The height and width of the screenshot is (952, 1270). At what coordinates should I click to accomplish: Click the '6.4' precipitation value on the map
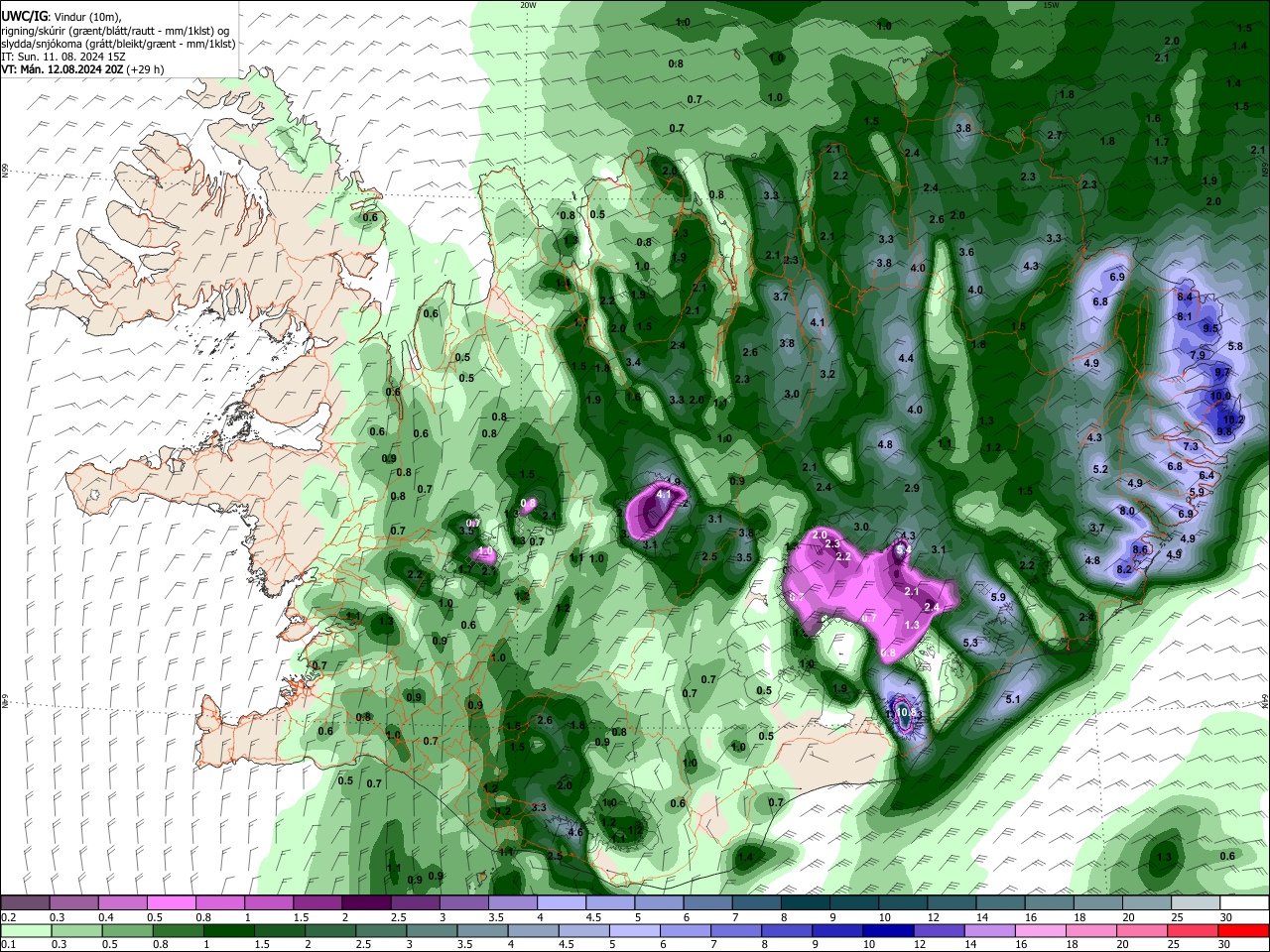1207,475
